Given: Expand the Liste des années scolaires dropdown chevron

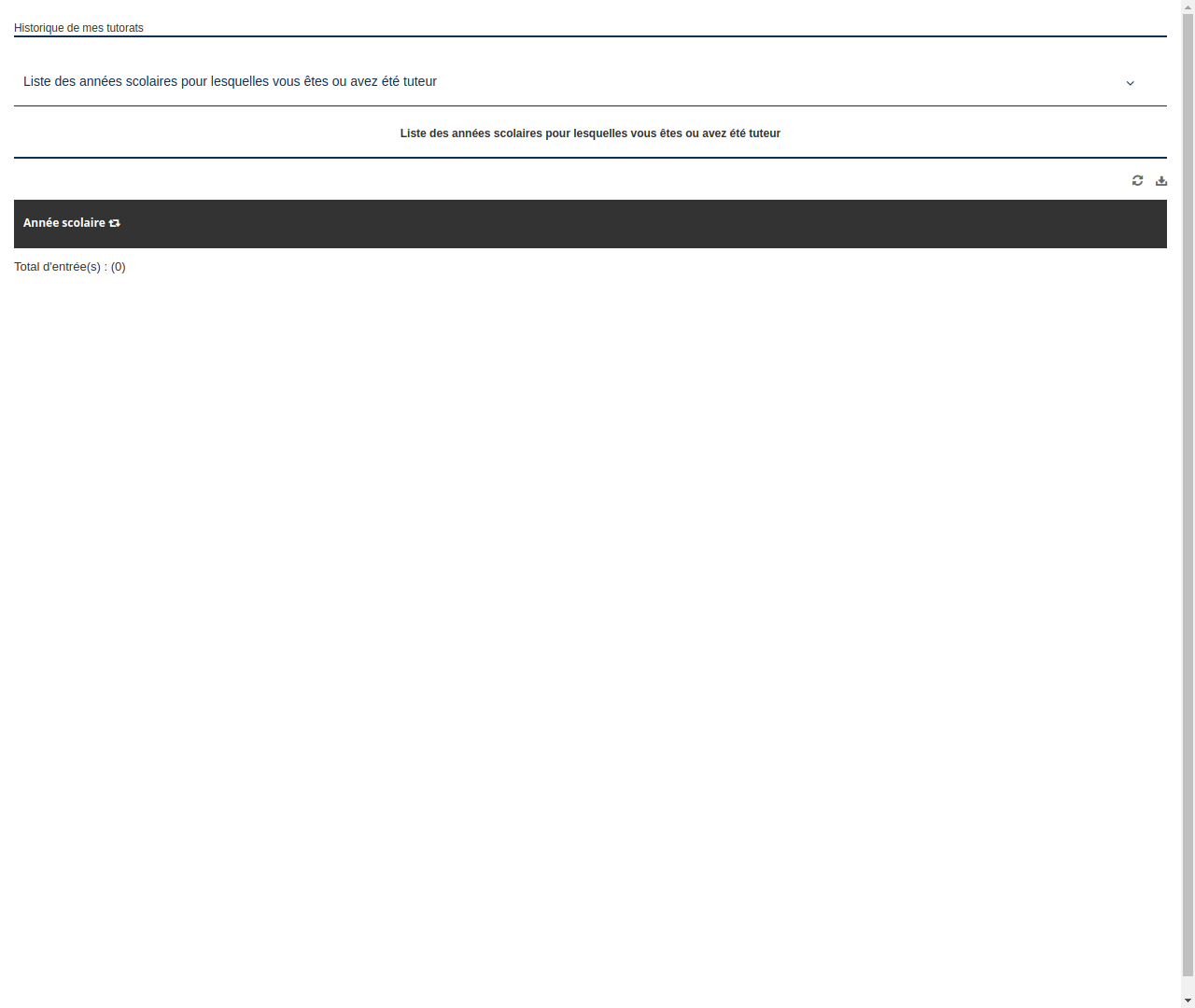Looking at the screenshot, I should [x=1130, y=83].
